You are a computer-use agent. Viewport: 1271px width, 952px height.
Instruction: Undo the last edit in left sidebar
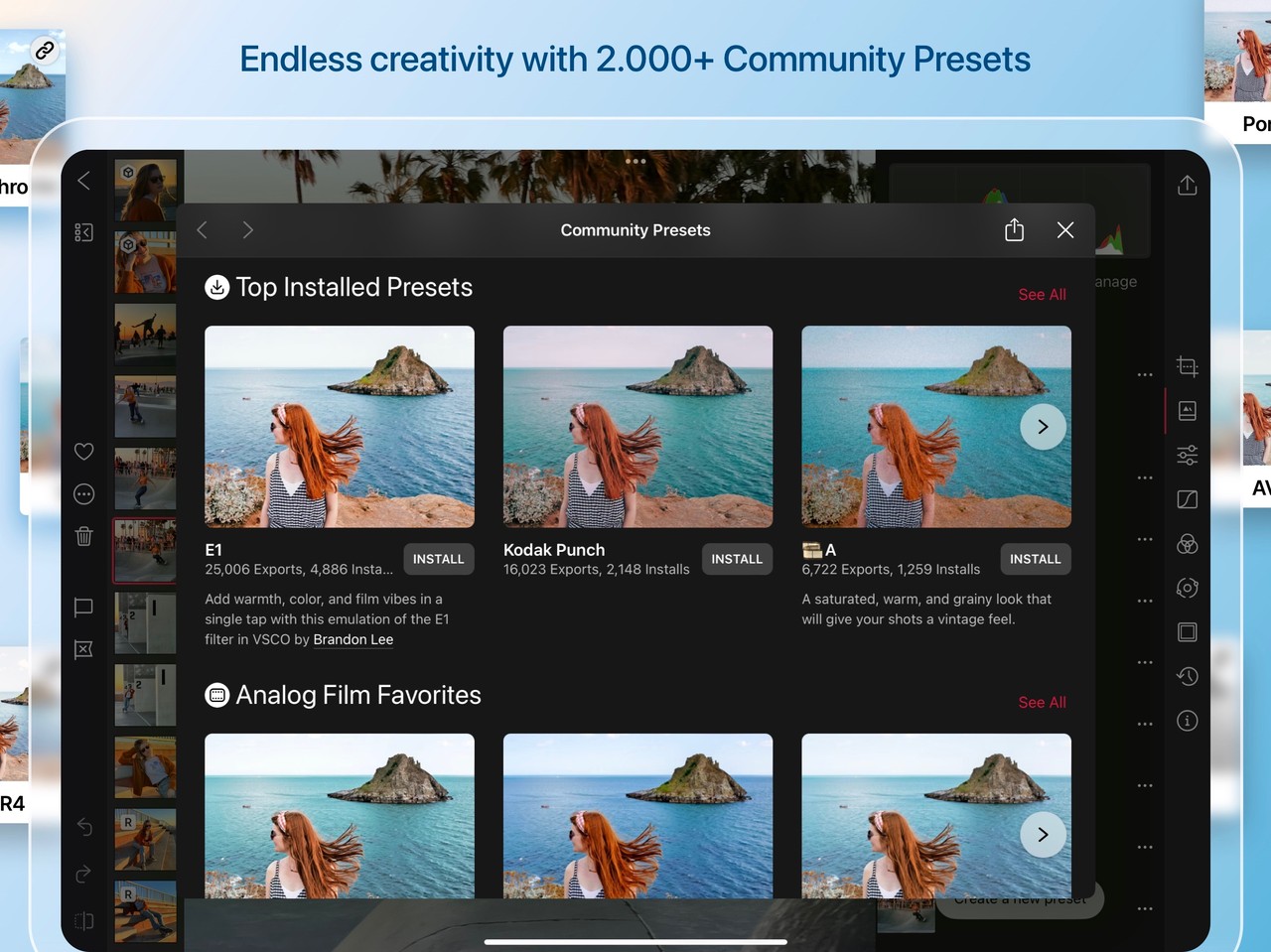coord(84,827)
